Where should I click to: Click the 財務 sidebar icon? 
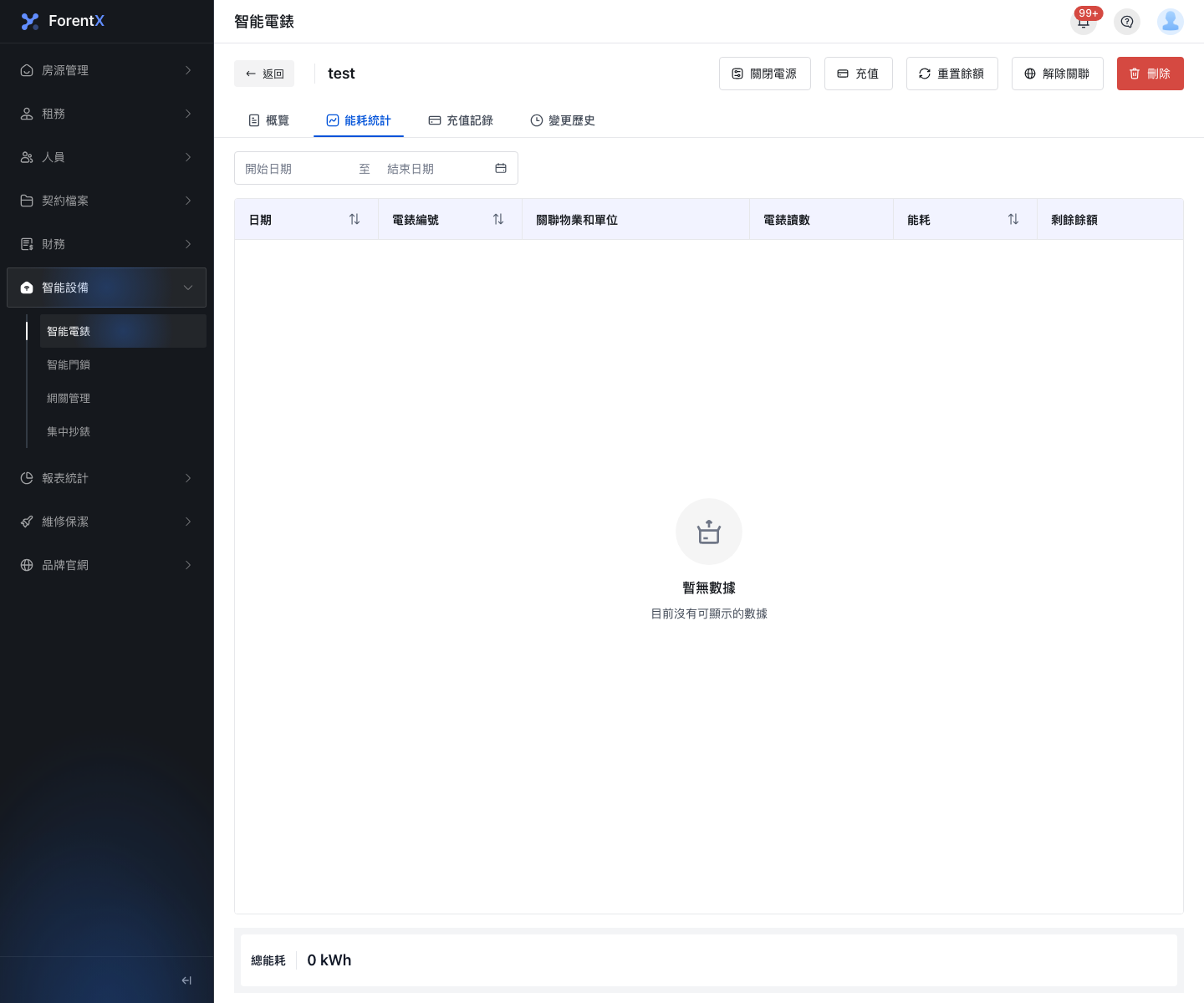27,244
